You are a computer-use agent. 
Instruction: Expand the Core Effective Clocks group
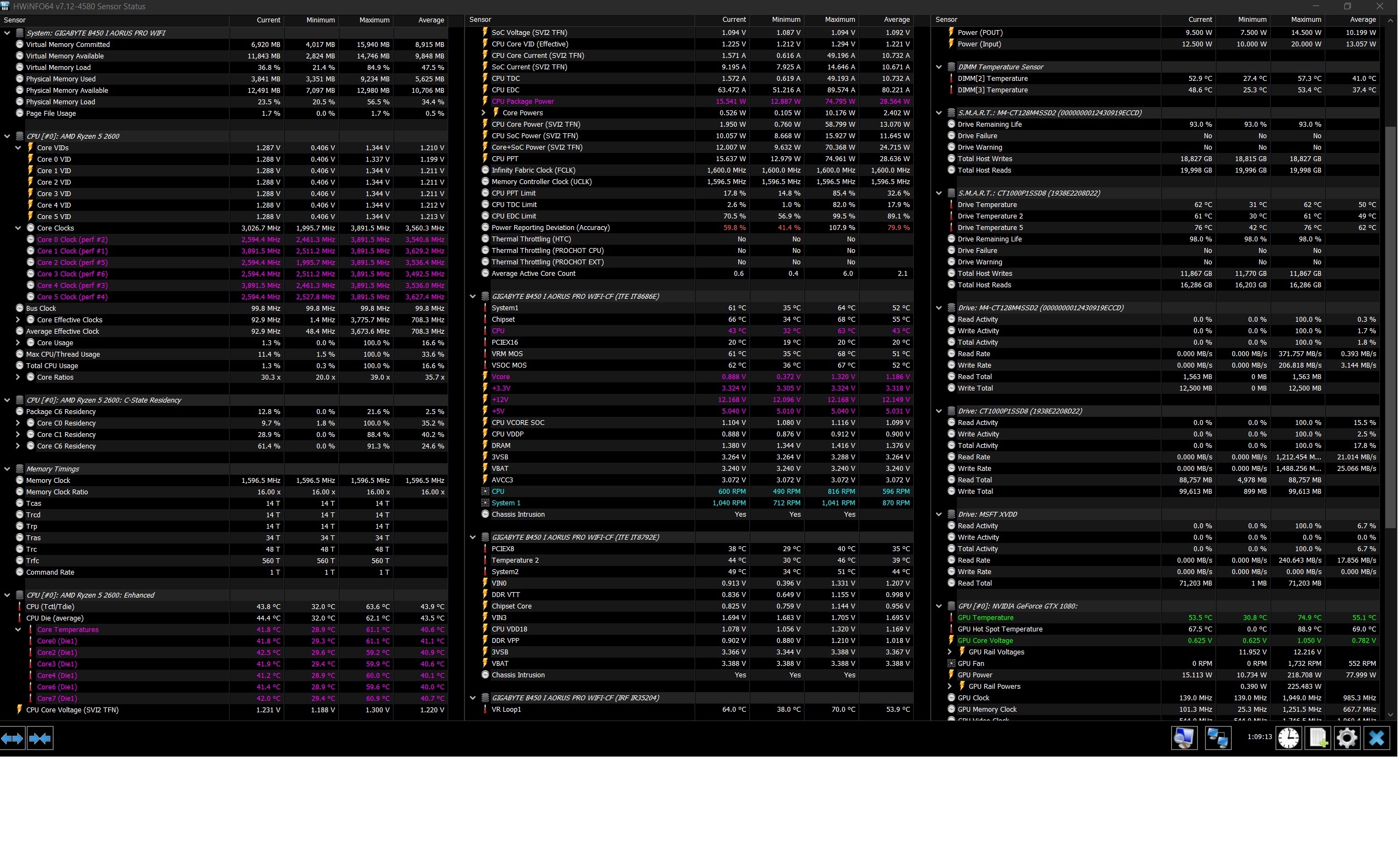[18, 320]
